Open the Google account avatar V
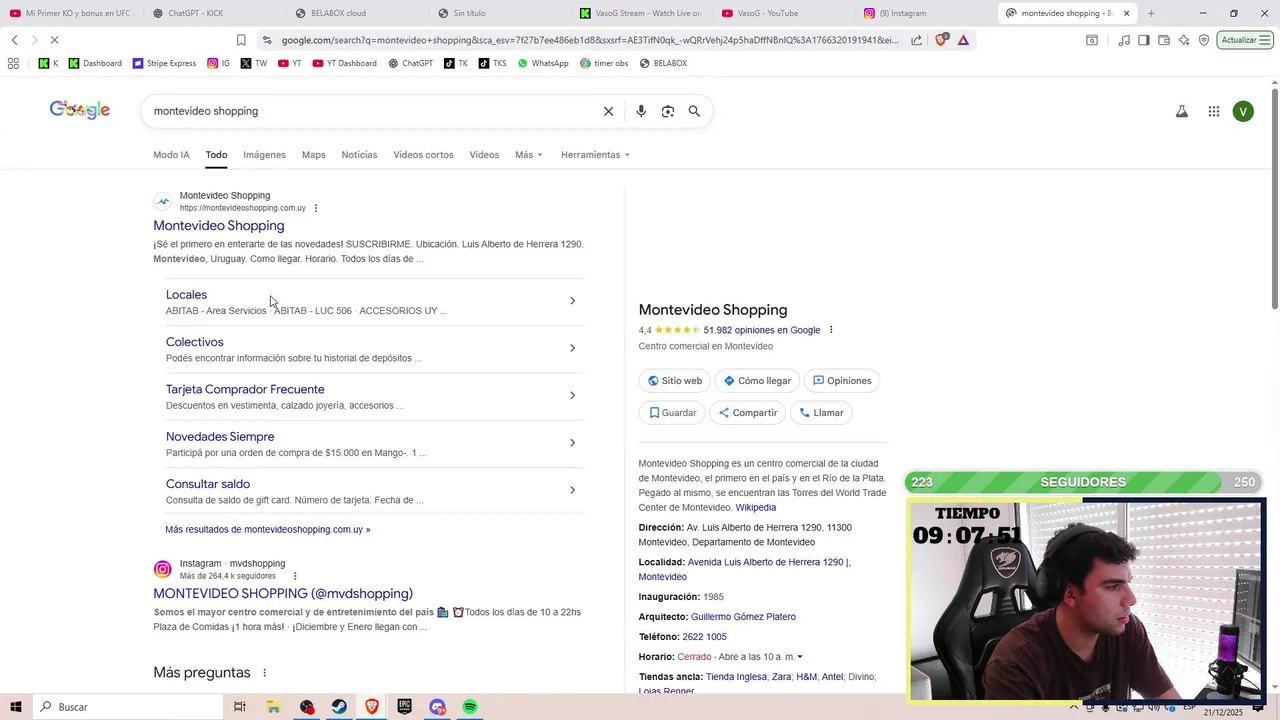 [x=1243, y=112]
